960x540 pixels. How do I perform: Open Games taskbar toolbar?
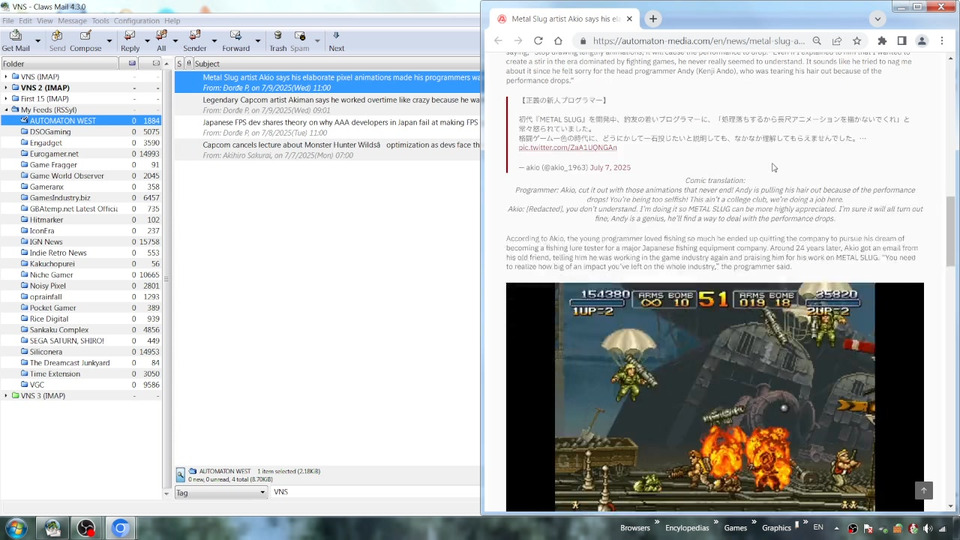pyautogui.click(x=735, y=528)
